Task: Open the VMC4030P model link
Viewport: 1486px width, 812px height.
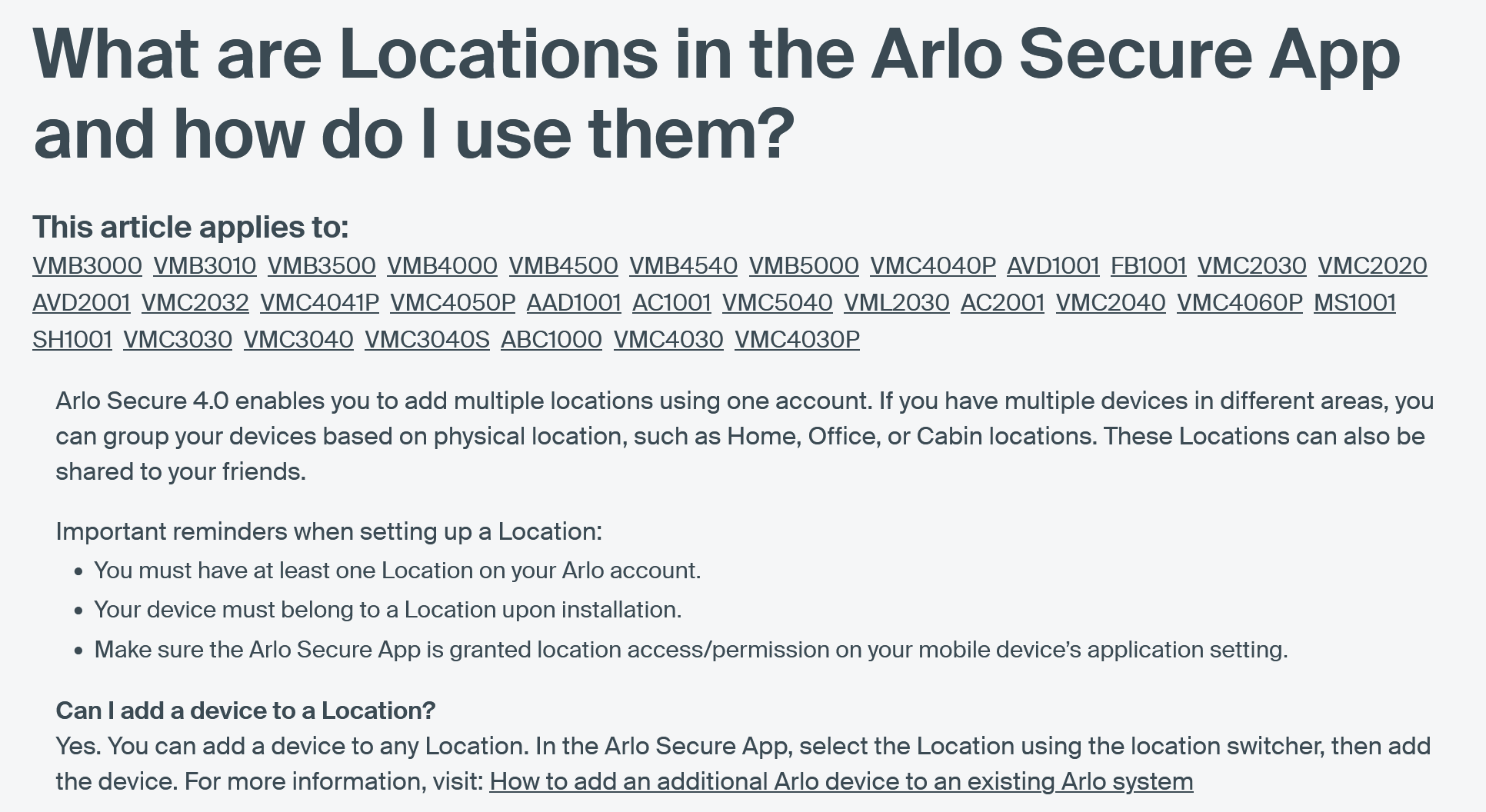Action: [797, 340]
